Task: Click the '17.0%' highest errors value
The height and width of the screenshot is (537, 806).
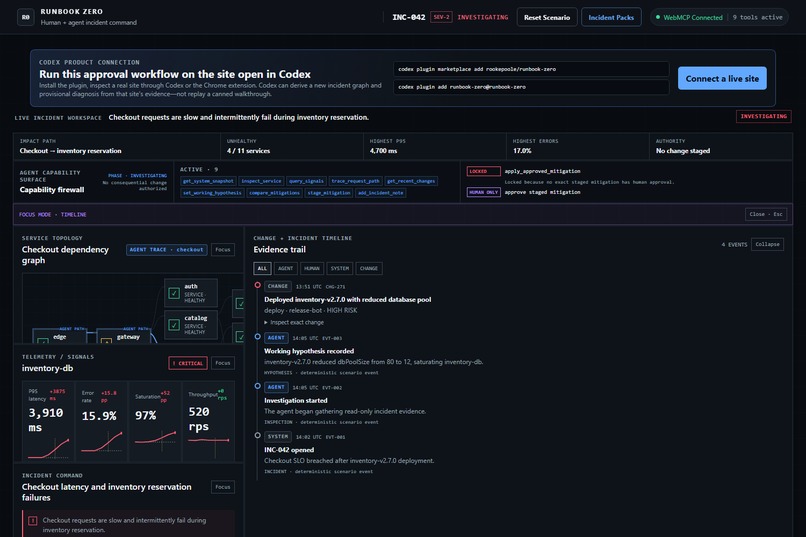Action: [x=522, y=151]
